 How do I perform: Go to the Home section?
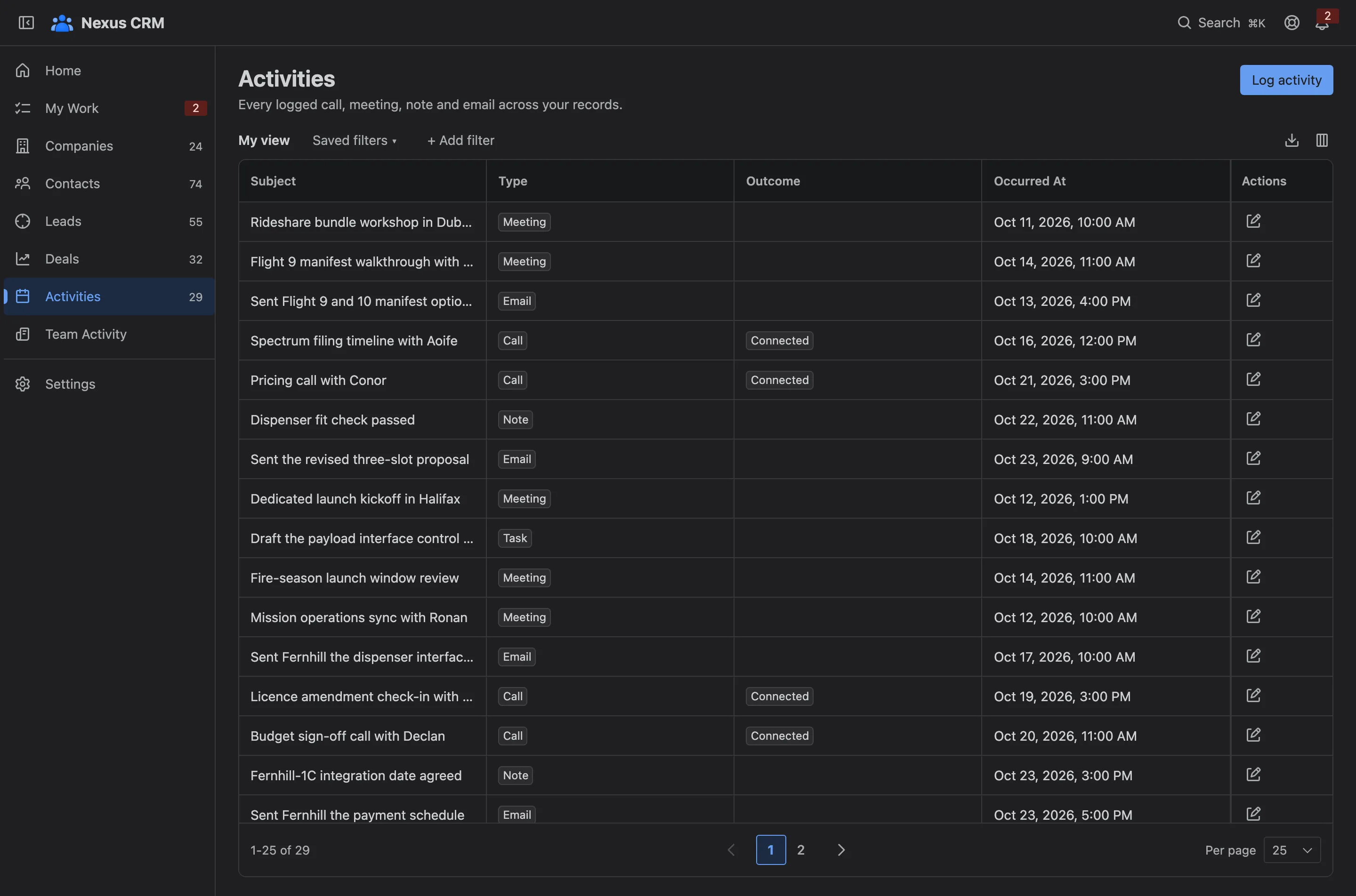point(109,70)
